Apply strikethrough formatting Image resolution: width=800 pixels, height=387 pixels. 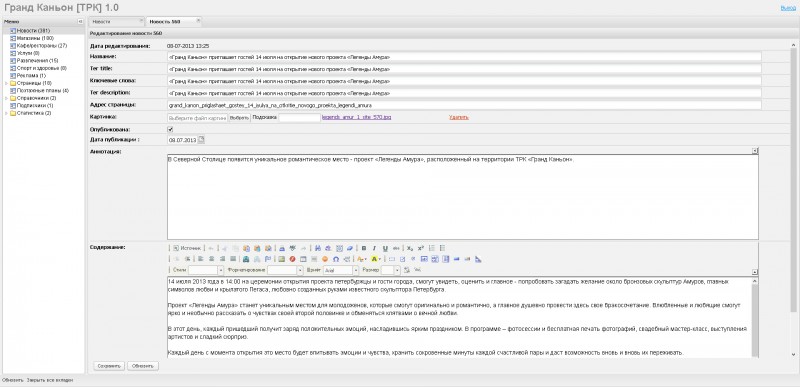click(396, 248)
